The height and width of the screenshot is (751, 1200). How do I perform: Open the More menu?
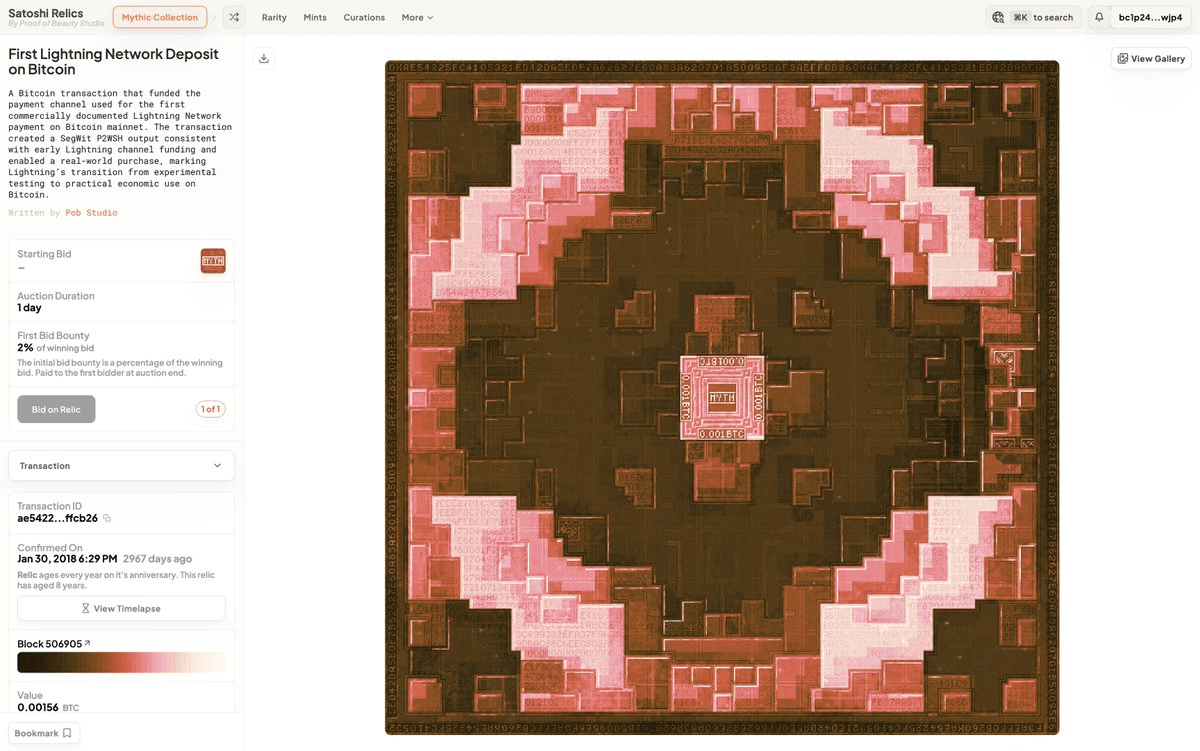417,17
